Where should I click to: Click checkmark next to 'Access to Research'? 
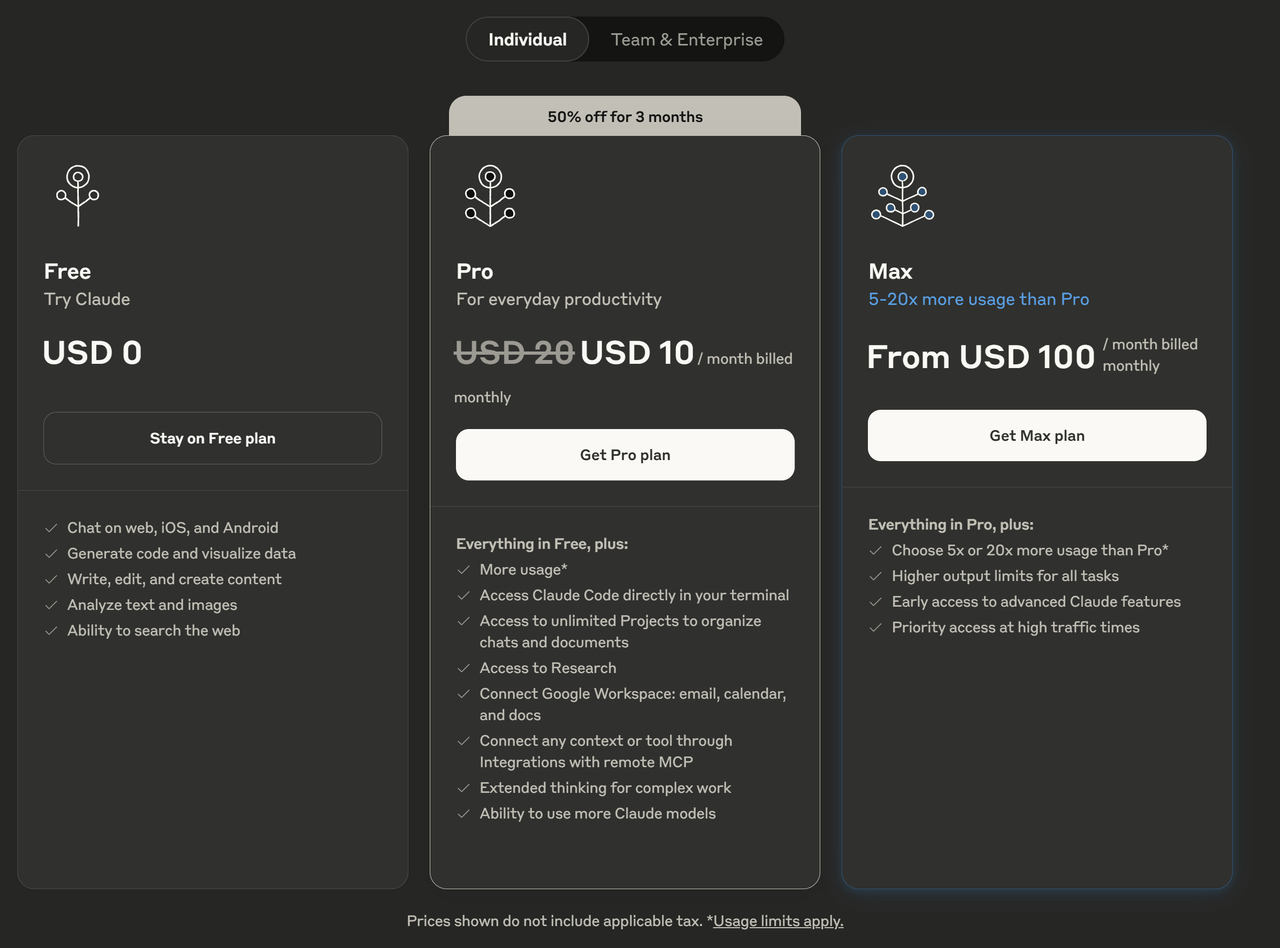(463, 668)
